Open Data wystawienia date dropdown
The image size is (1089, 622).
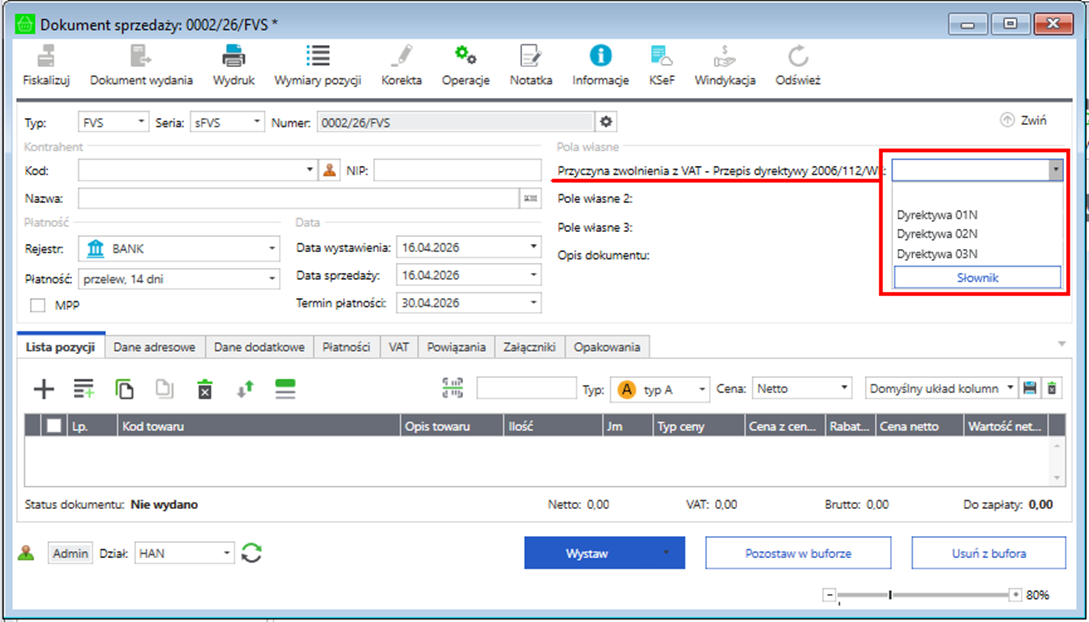533,247
